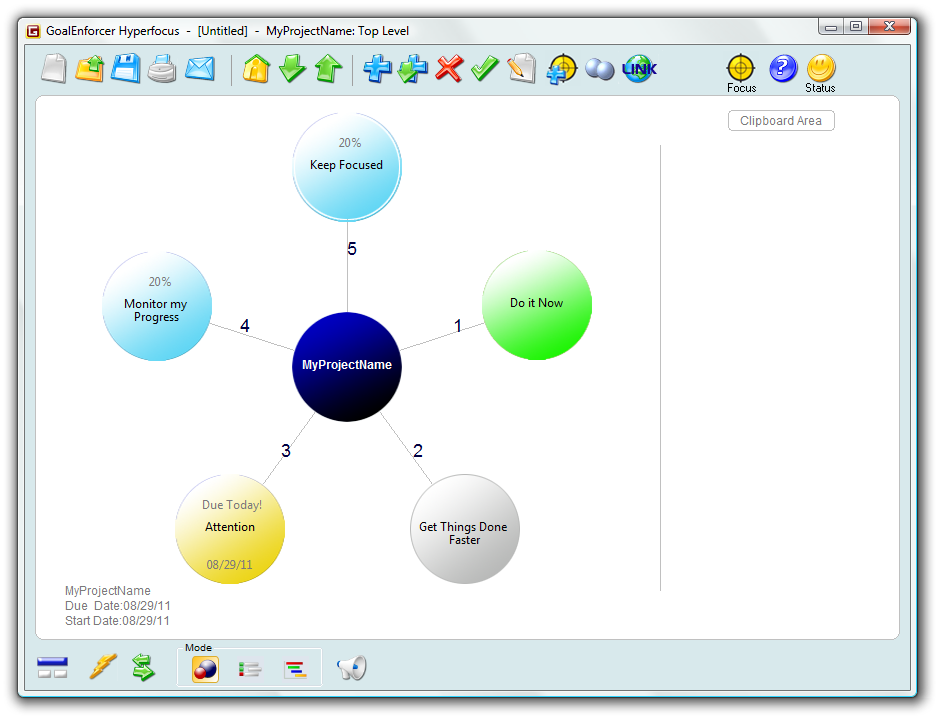Add a subgoal with the plus-and-arrow icon
938x720 pixels.
pyautogui.click(x=413, y=69)
